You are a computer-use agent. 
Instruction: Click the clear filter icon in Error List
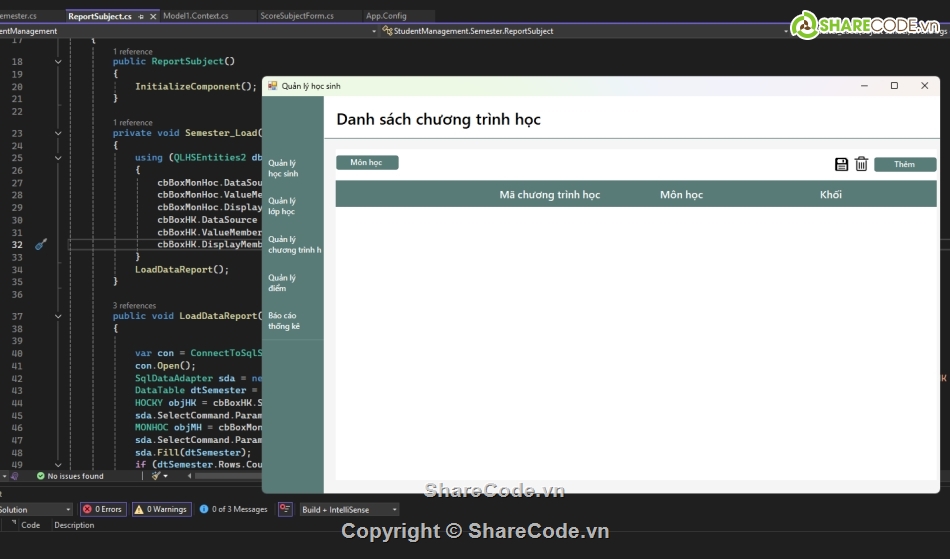click(285, 509)
